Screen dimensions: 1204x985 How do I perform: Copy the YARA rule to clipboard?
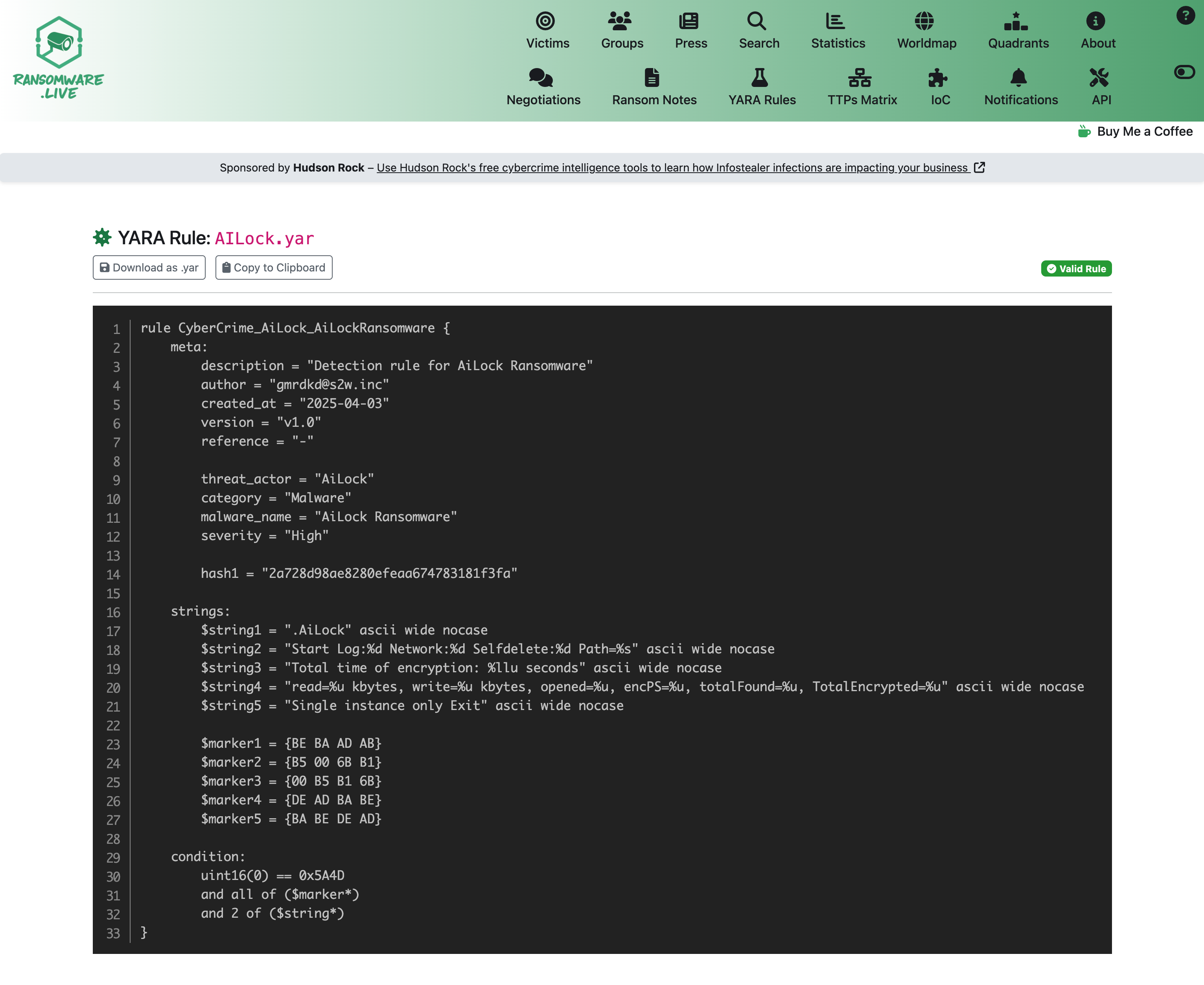click(x=274, y=268)
